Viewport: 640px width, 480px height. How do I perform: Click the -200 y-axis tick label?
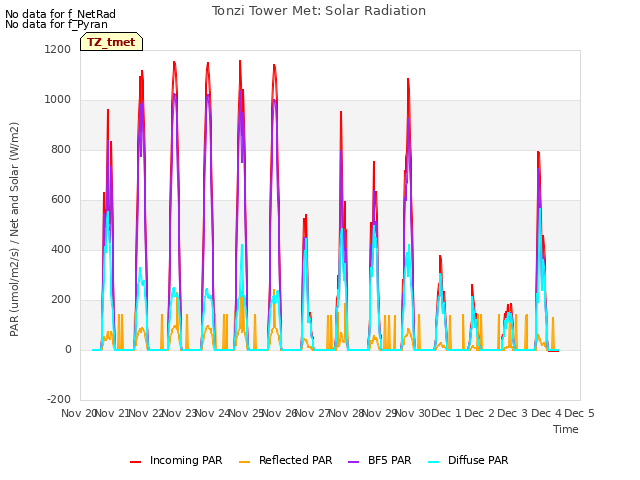coord(59,400)
